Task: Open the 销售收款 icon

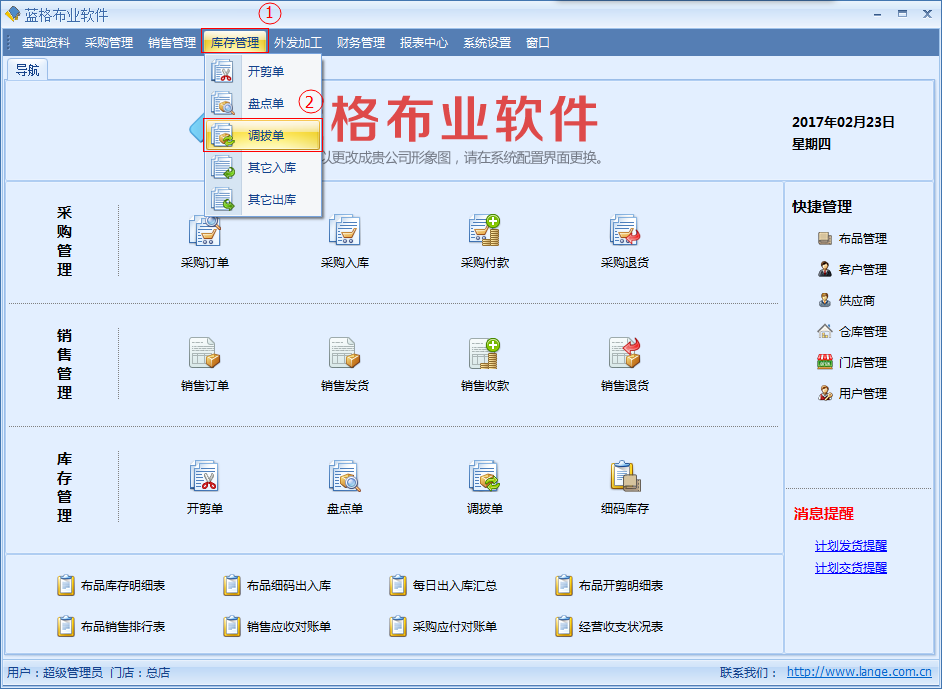Action: click(485, 353)
